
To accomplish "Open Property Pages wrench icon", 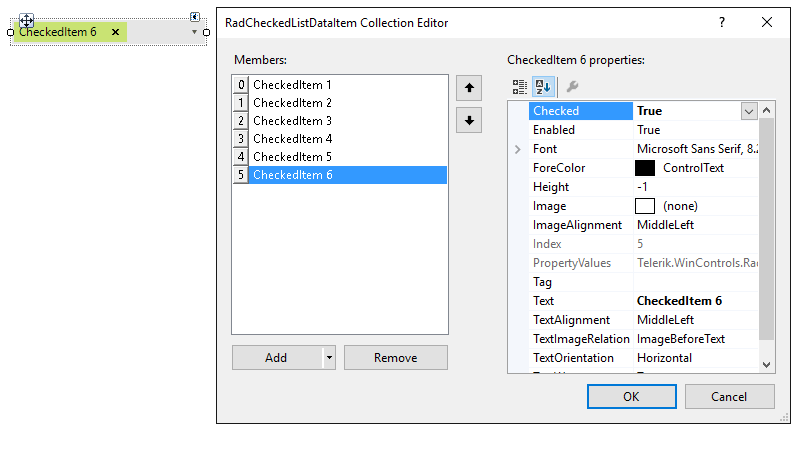I will pos(572,87).
